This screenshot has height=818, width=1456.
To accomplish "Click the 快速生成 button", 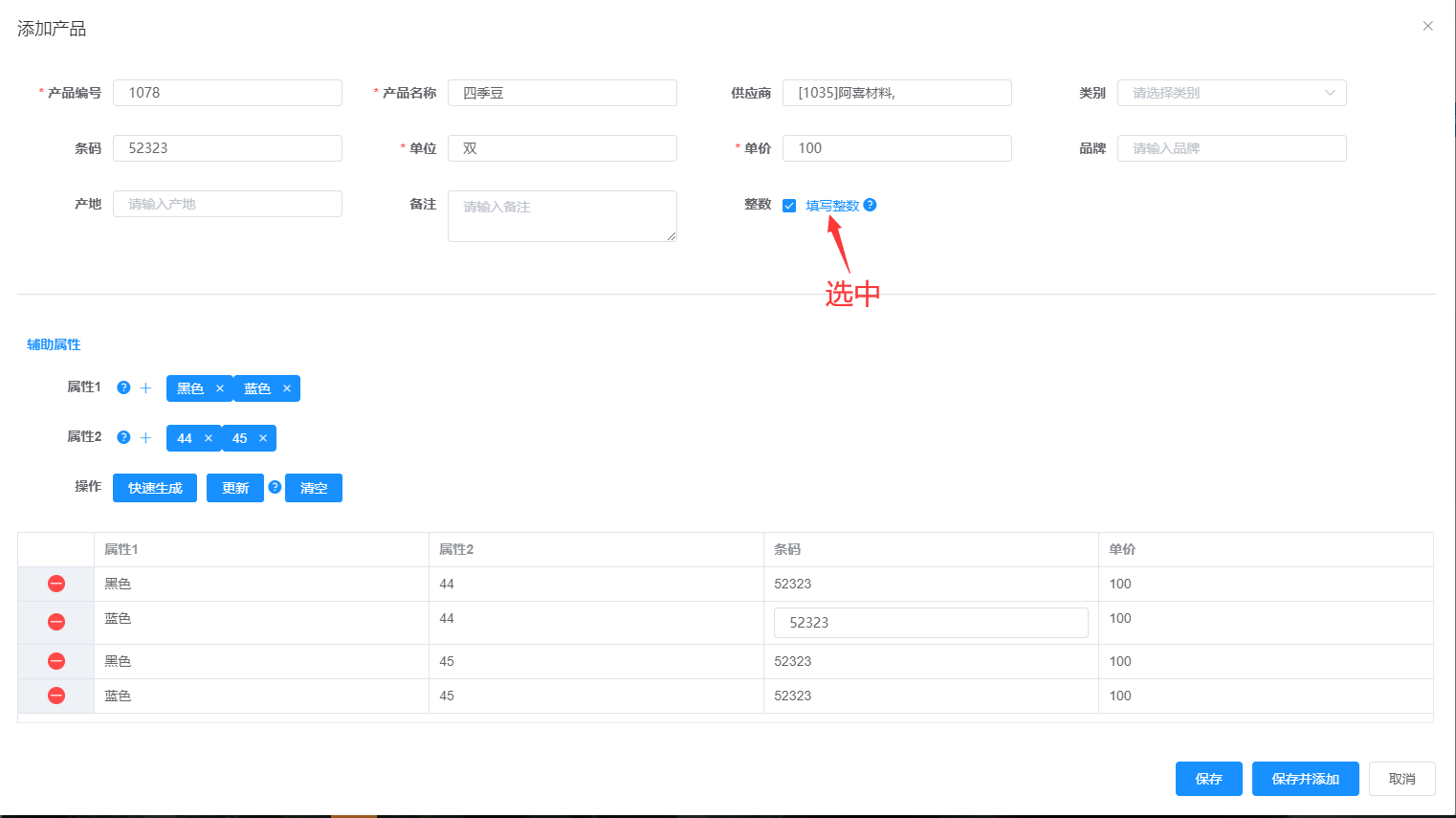I will 155,488.
